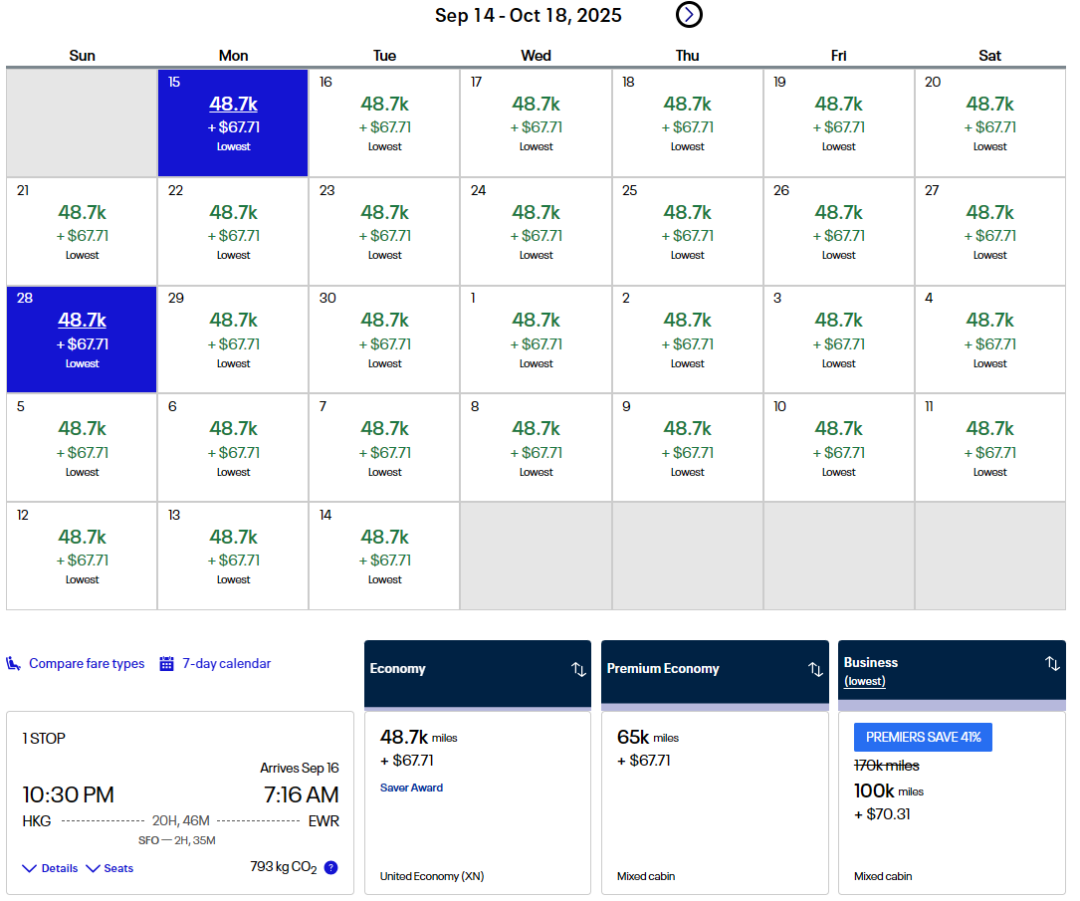Viewport: 1080px width, 901px height.
Task: Click the next date range arrow icon
Action: [689, 14]
